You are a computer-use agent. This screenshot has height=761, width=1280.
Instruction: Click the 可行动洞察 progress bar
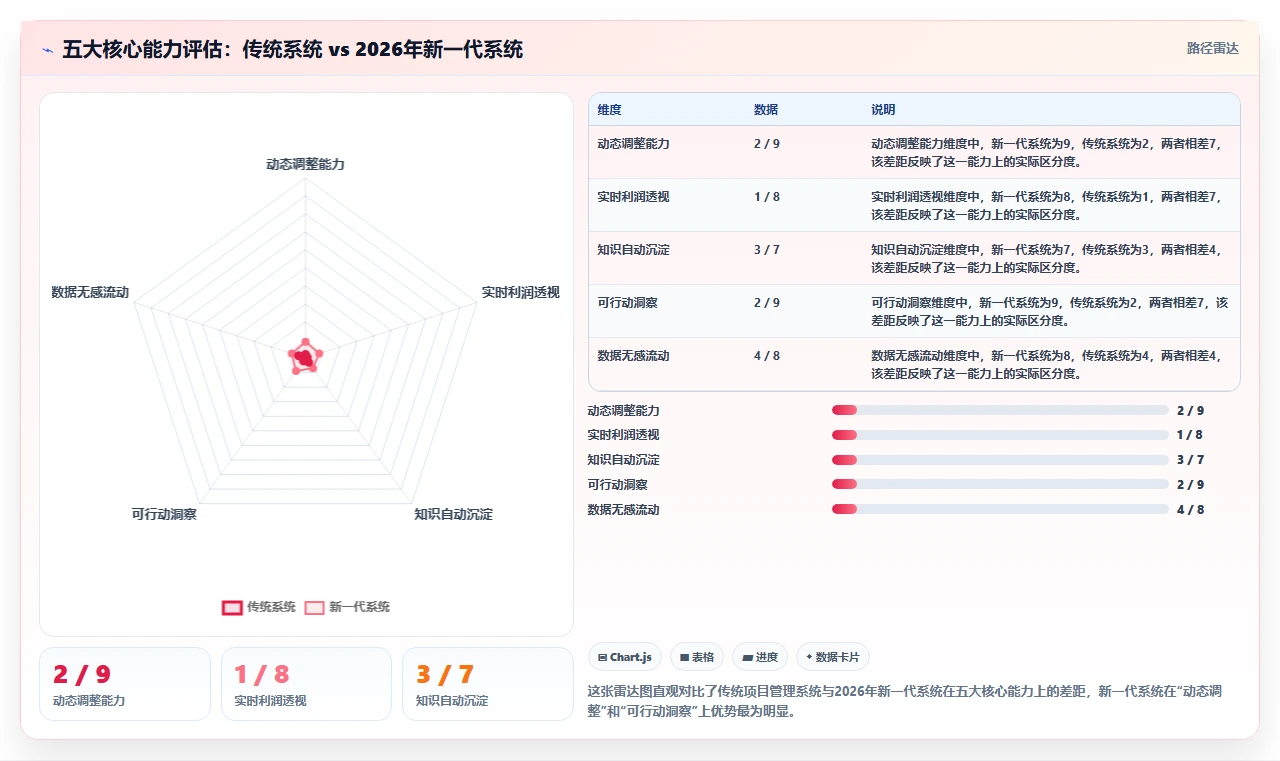[1000, 485]
